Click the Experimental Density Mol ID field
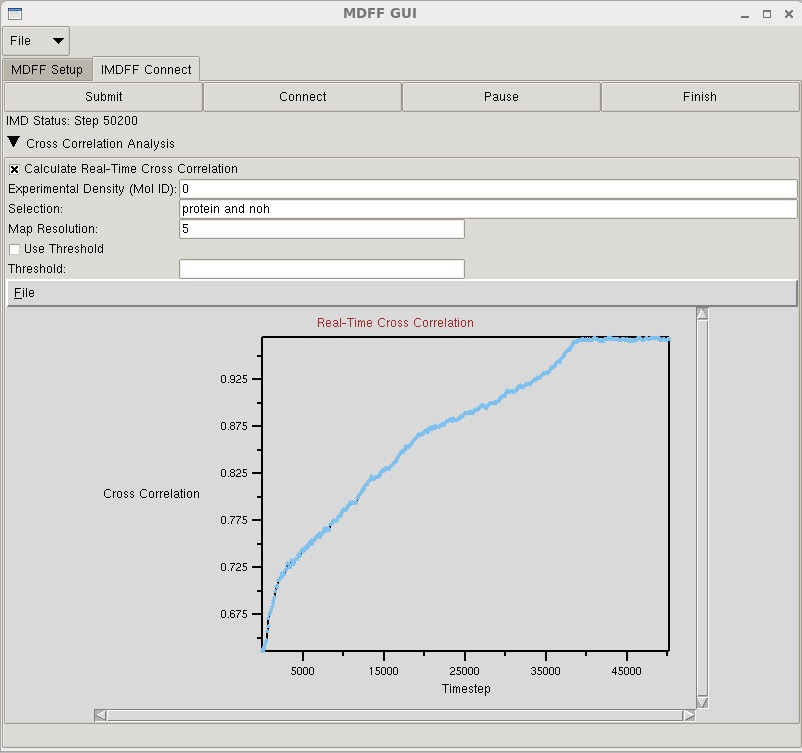This screenshot has width=802, height=753. pyautogui.click(x=488, y=189)
